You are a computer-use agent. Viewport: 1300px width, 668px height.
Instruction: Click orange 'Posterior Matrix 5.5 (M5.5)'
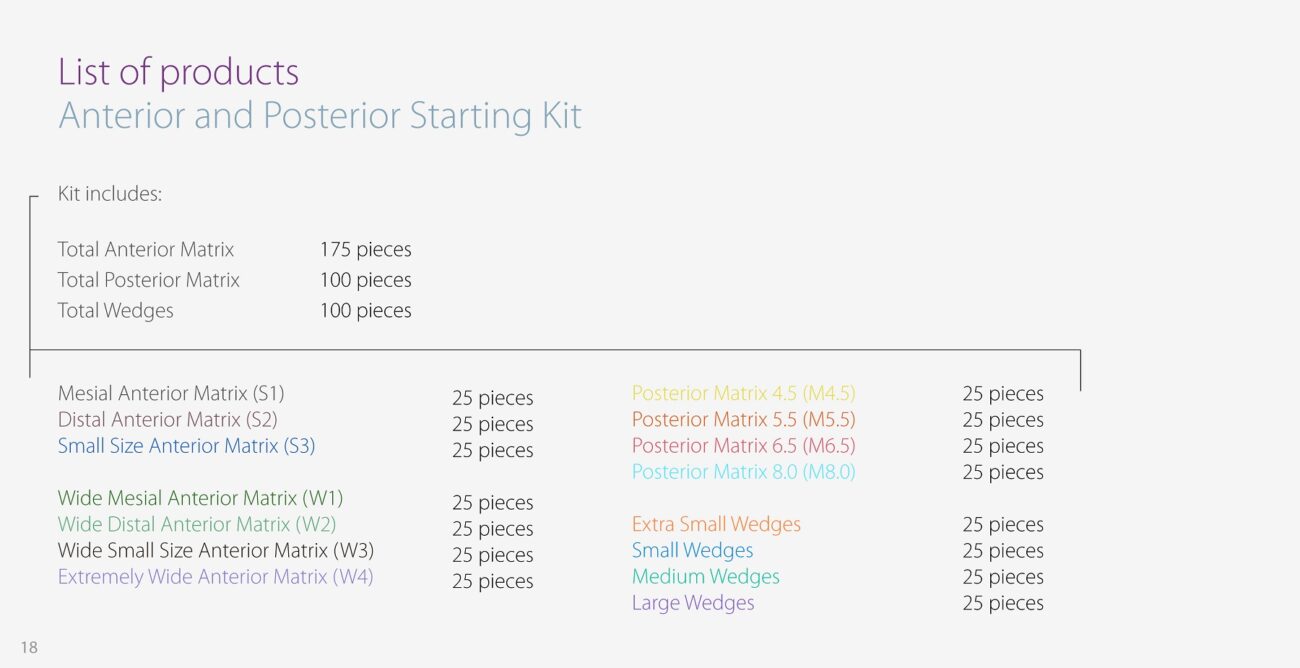[743, 420]
